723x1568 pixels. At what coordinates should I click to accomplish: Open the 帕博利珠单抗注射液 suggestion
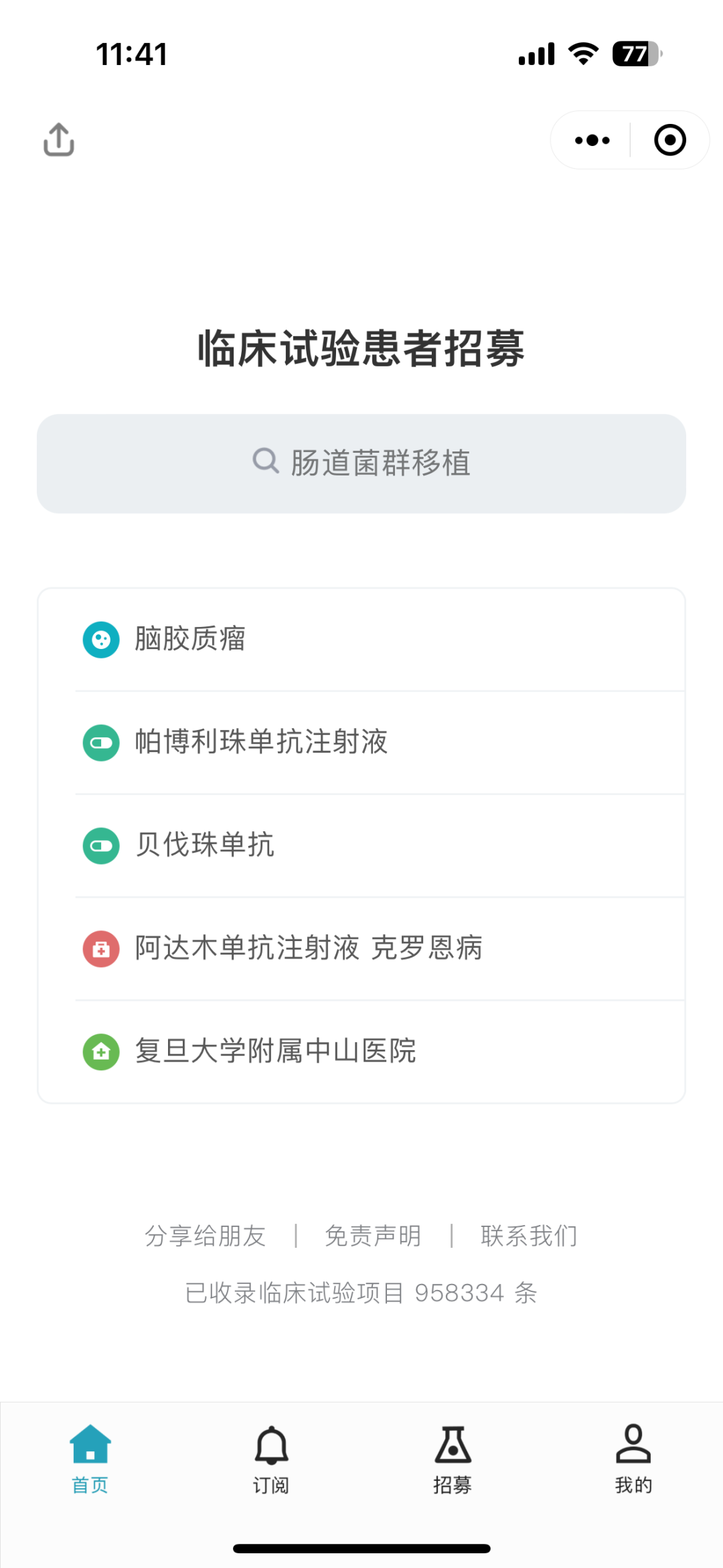361,743
